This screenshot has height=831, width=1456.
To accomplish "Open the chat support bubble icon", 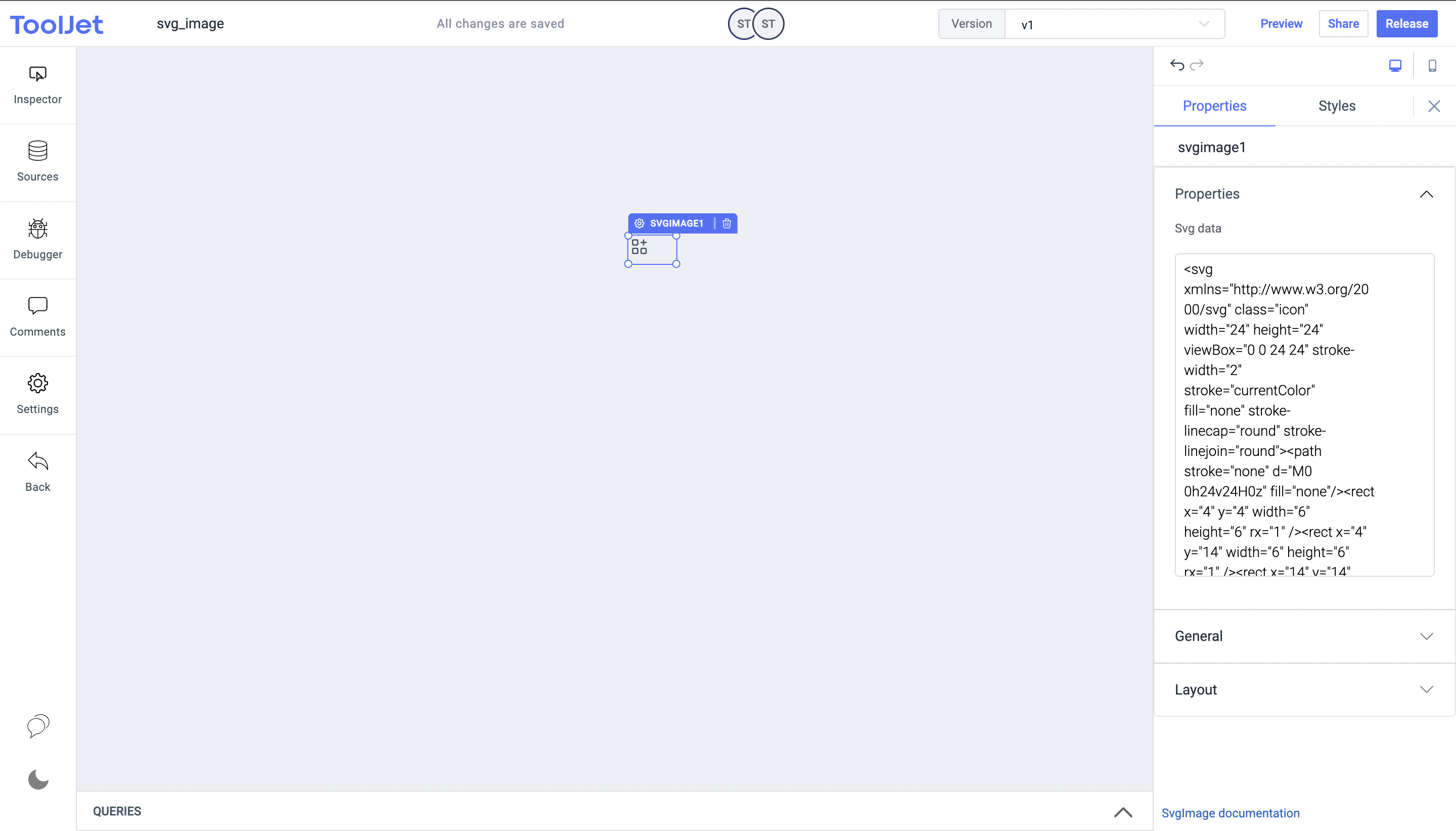I will click(38, 725).
